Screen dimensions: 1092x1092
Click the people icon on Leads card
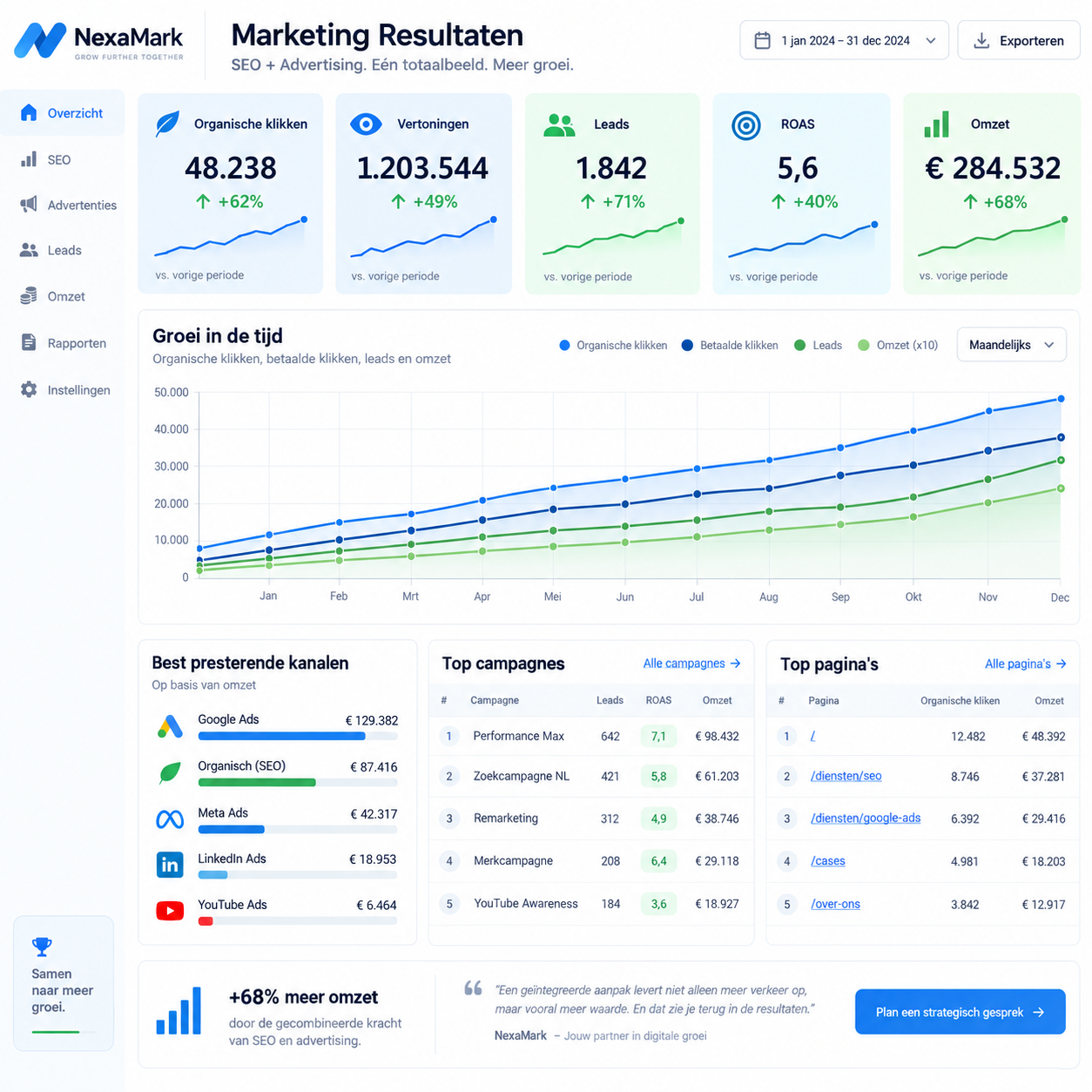[559, 125]
